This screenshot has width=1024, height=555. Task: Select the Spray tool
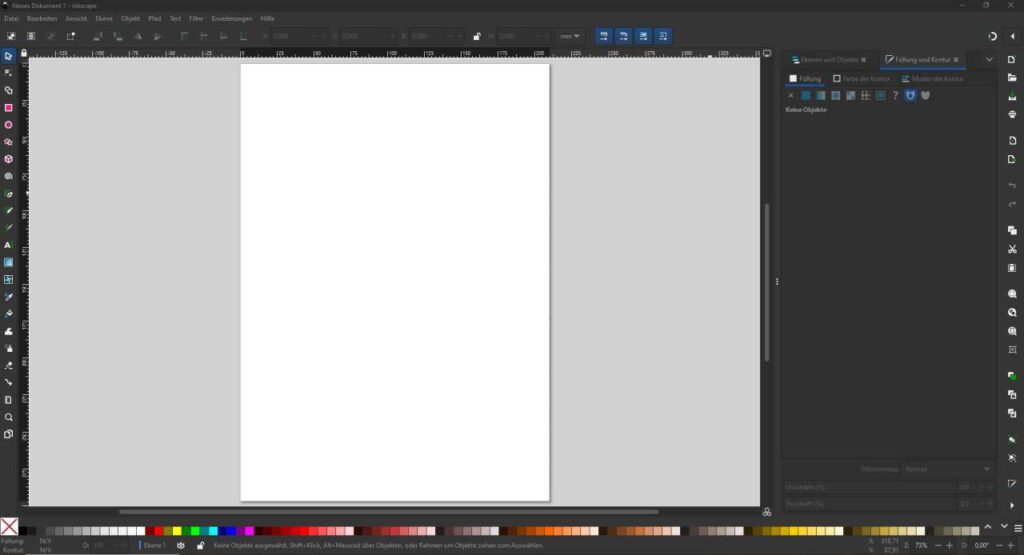click(8, 349)
